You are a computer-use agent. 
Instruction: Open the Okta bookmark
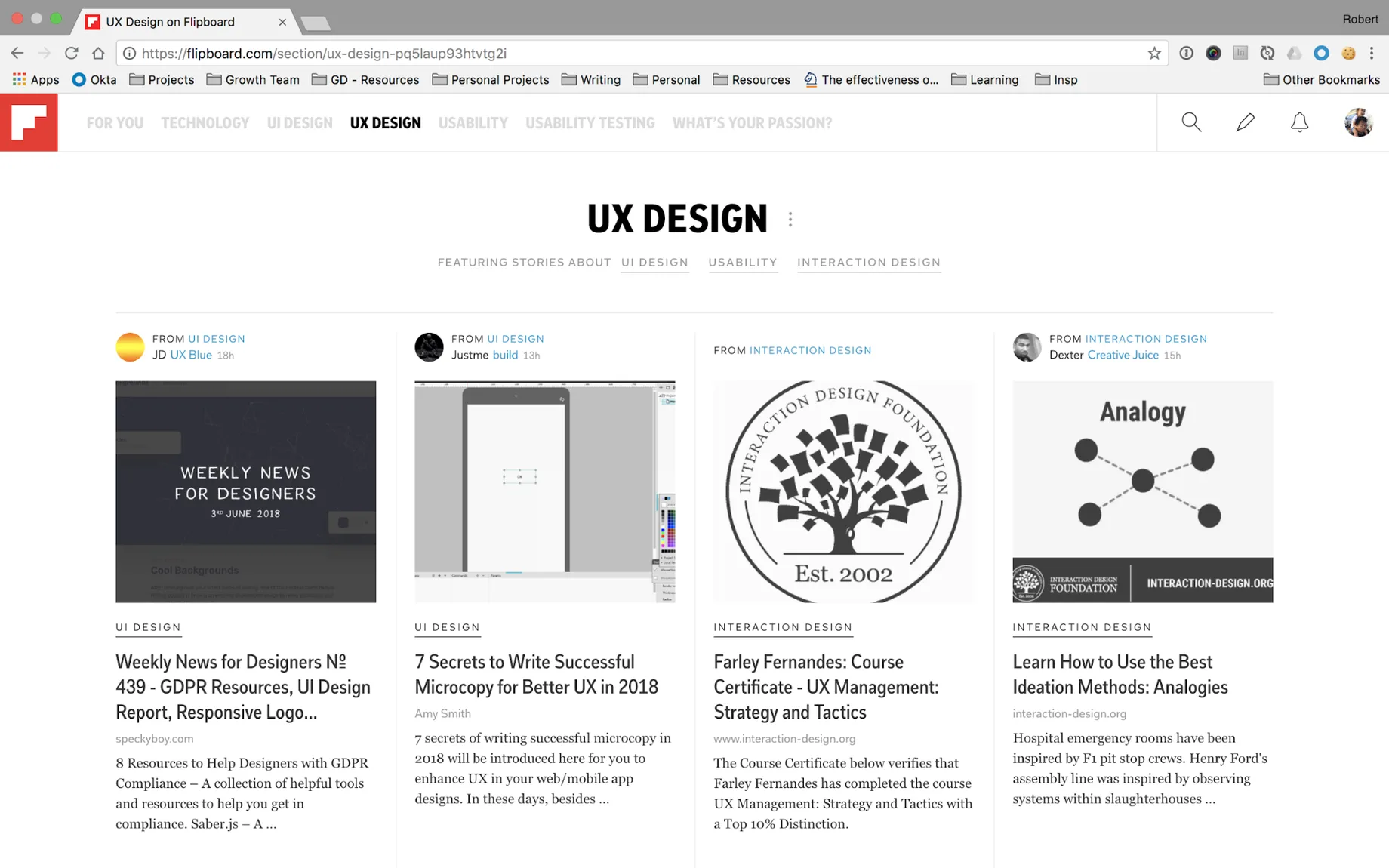tap(94, 79)
